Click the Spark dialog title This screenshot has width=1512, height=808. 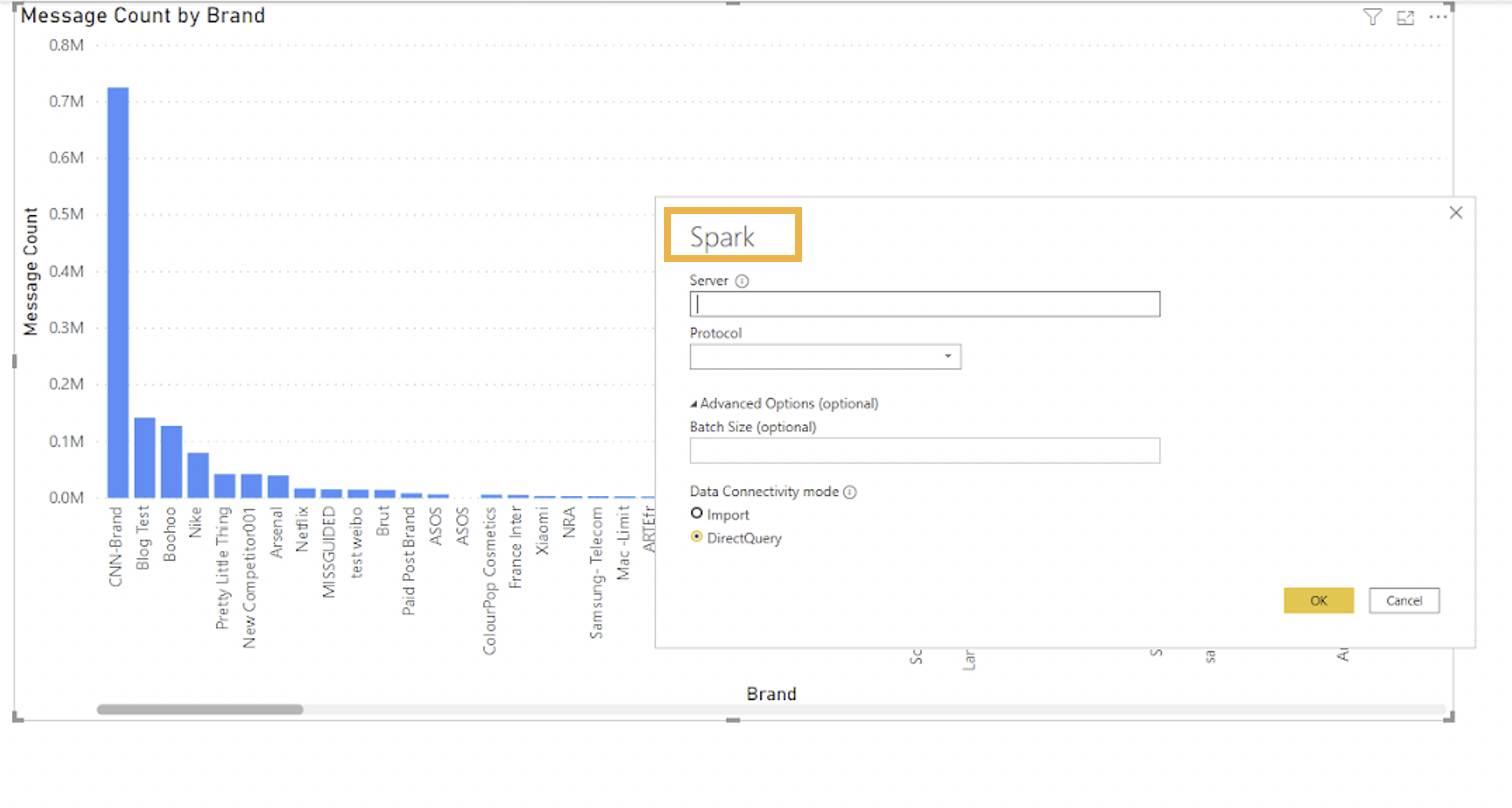(722, 237)
